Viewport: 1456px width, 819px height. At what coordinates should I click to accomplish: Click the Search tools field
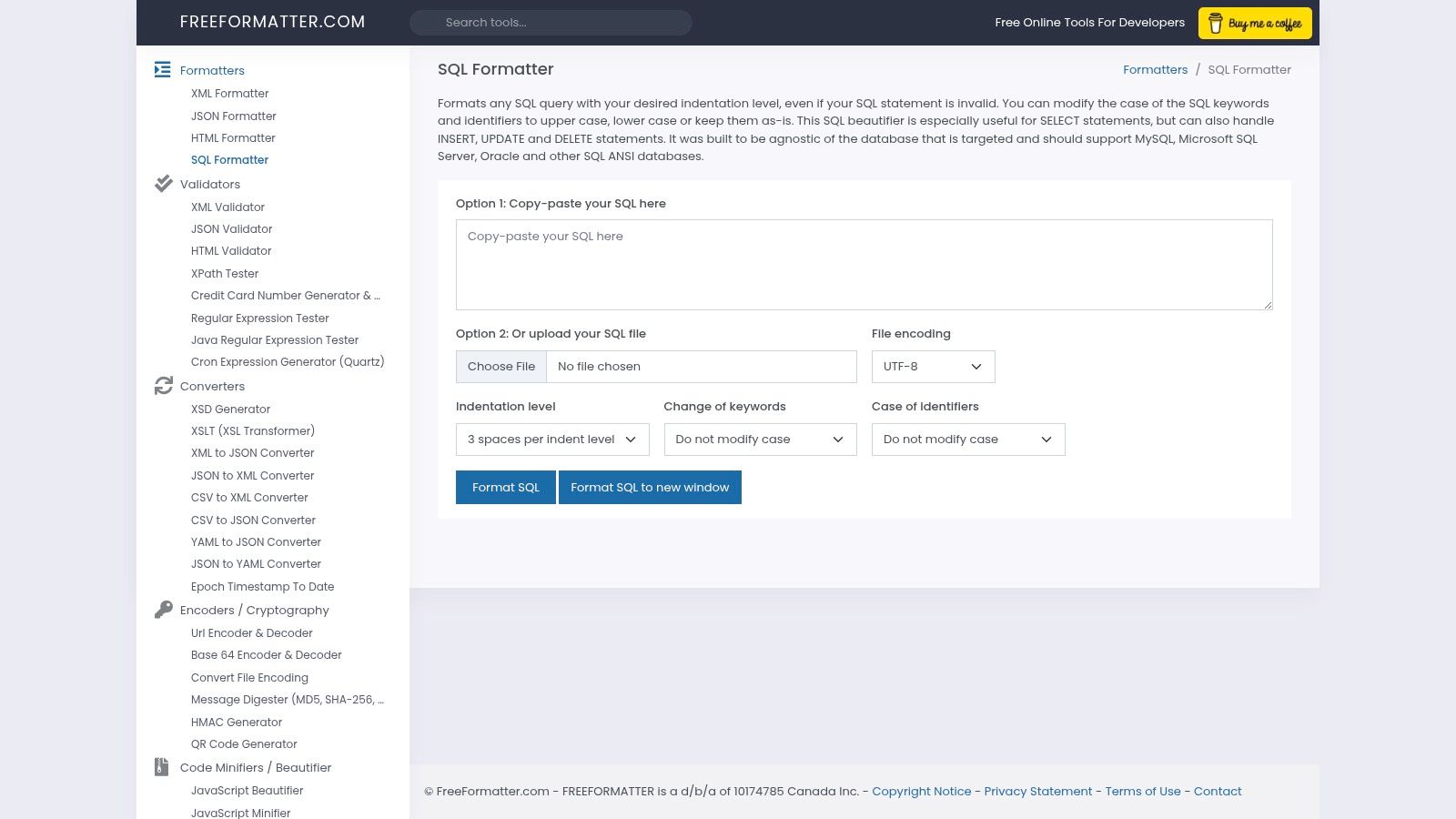pos(550,22)
